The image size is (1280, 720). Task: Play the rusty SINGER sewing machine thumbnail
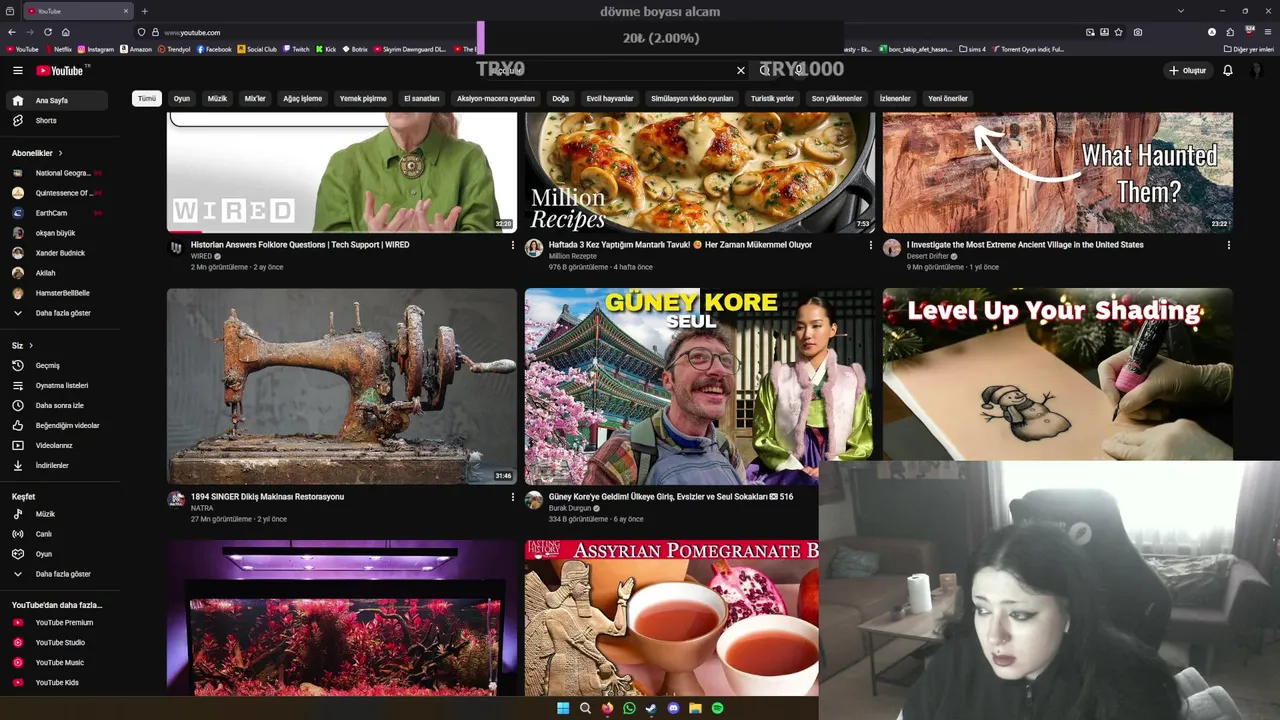(x=342, y=386)
